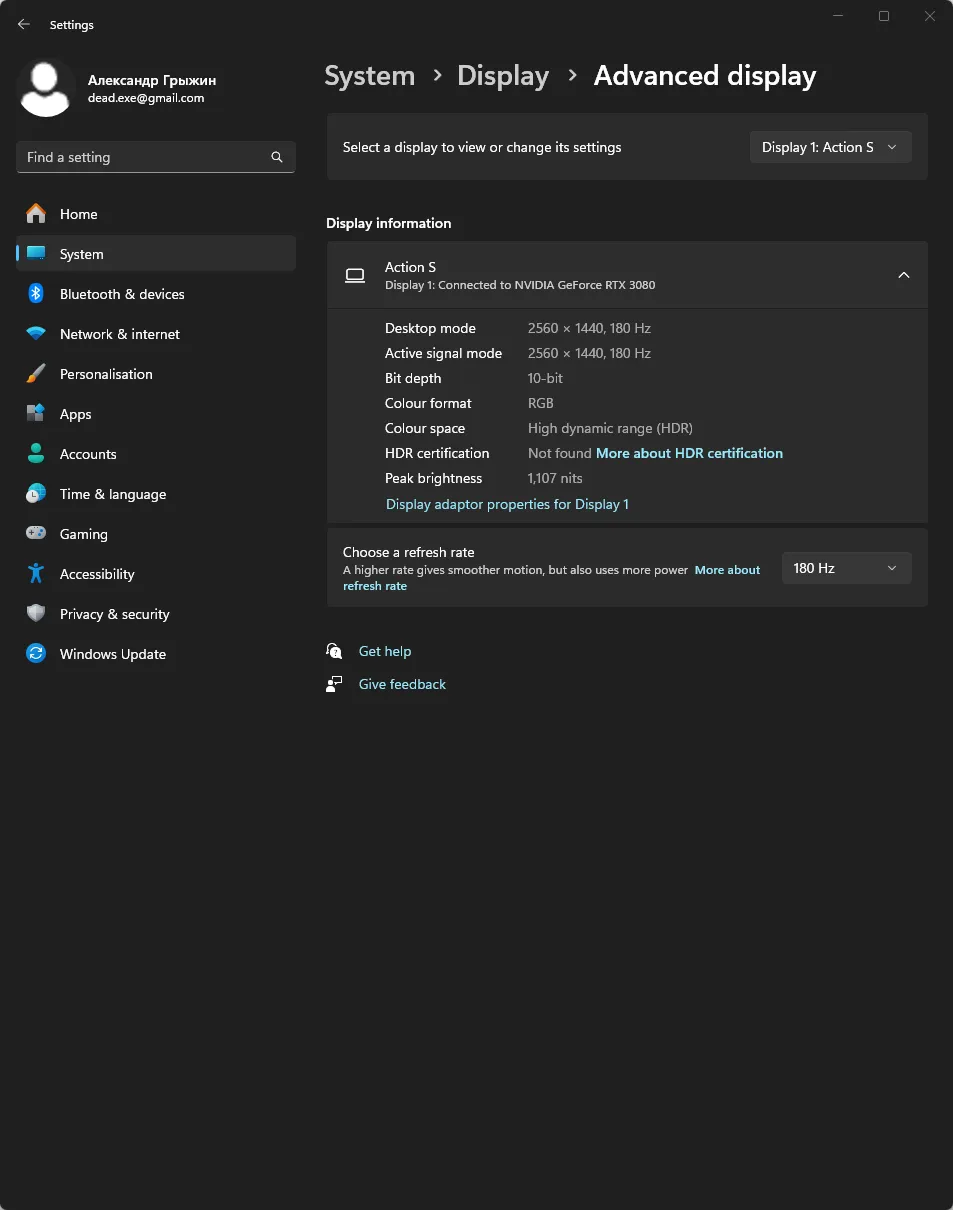Go to Personalisation settings
Image resolution: width=953 pixels, height=1210 pixels.
click(x=106, y=374)
